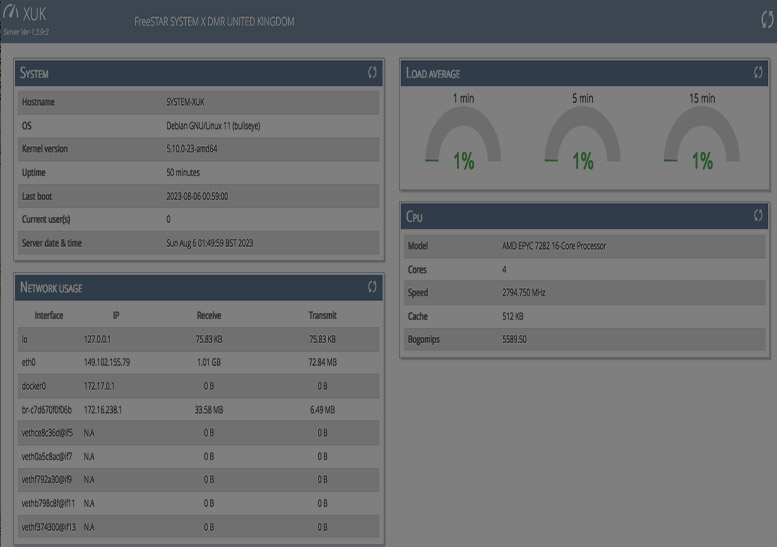Click the Load Average panel header title
This screenshot has height=547, width=777.
pyautogui.click(x=433, y=74)
